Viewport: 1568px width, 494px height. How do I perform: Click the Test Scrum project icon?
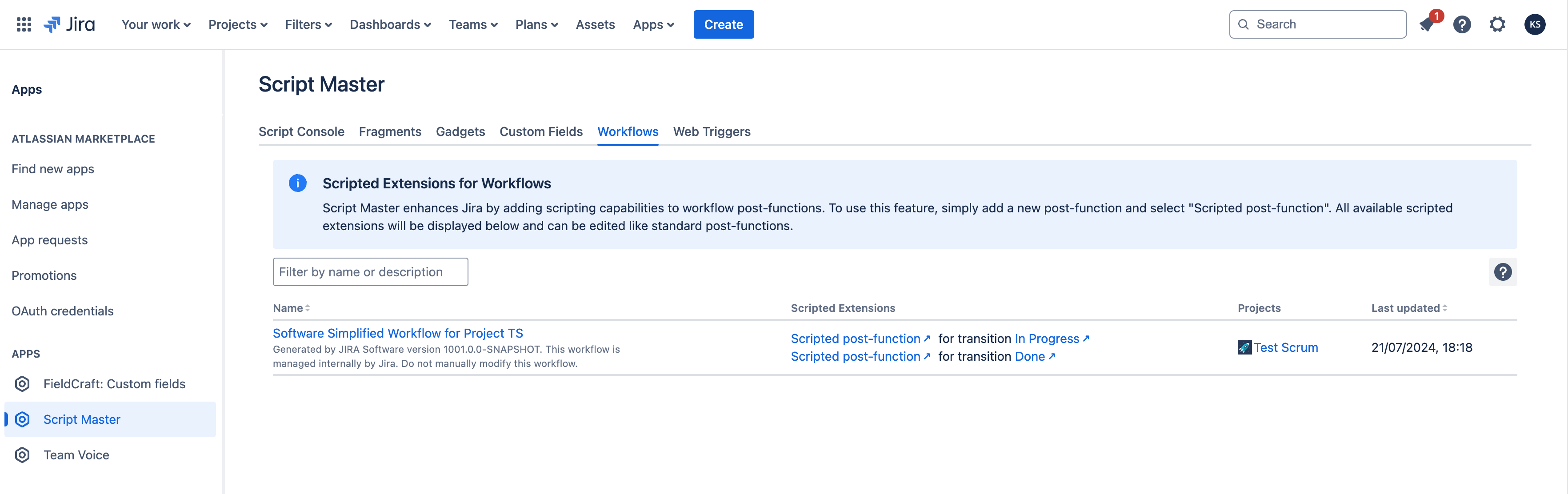(1244, 347)
